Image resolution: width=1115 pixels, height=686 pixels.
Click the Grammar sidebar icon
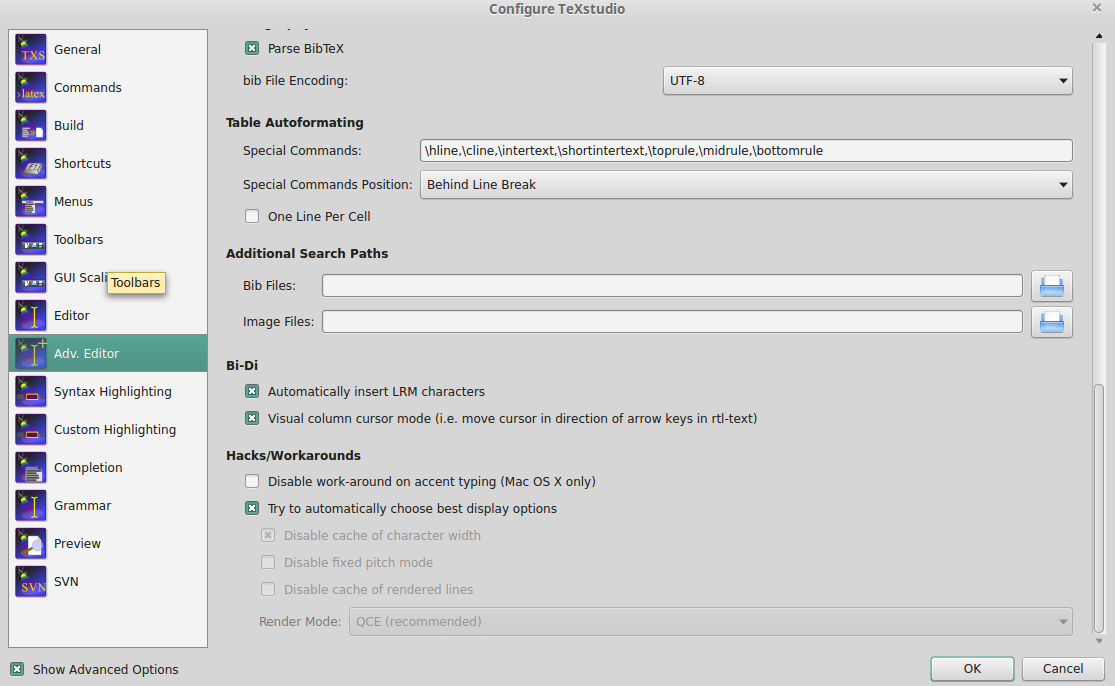pyautogui.click(x=31, y=505)
